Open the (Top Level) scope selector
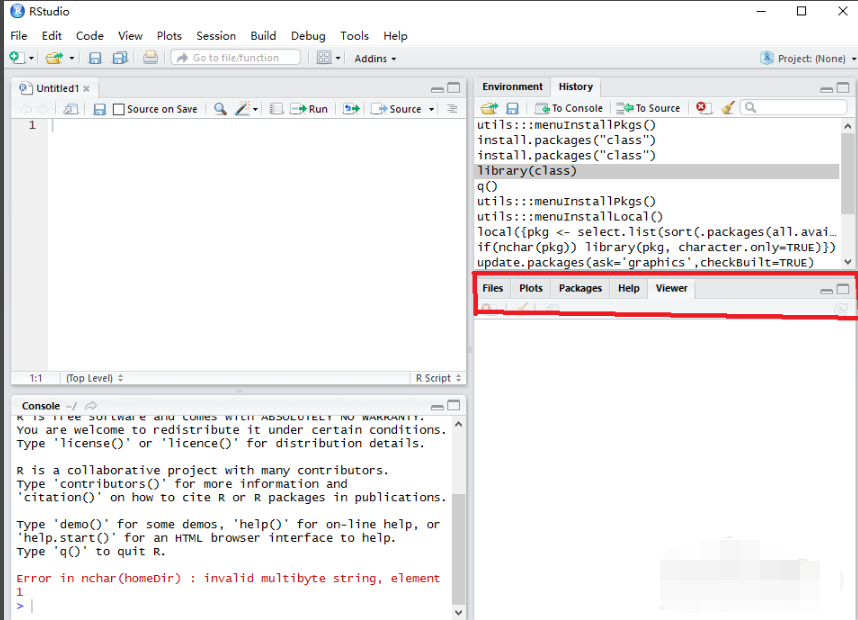This screenshot has height=620, width=858. pos(95,378)
